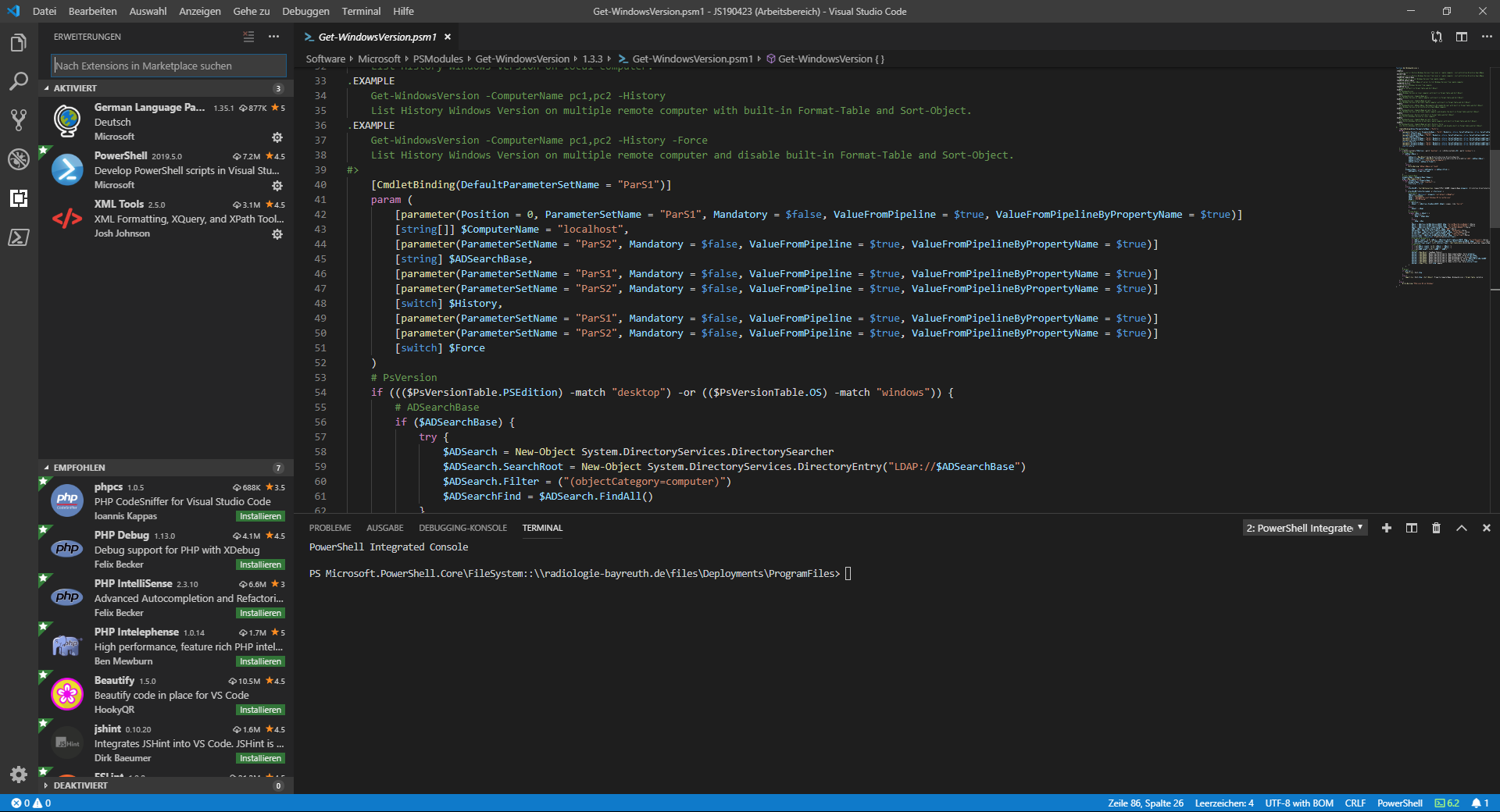Open Microsoft breadcrumb dropdown

tap(379, 59)
